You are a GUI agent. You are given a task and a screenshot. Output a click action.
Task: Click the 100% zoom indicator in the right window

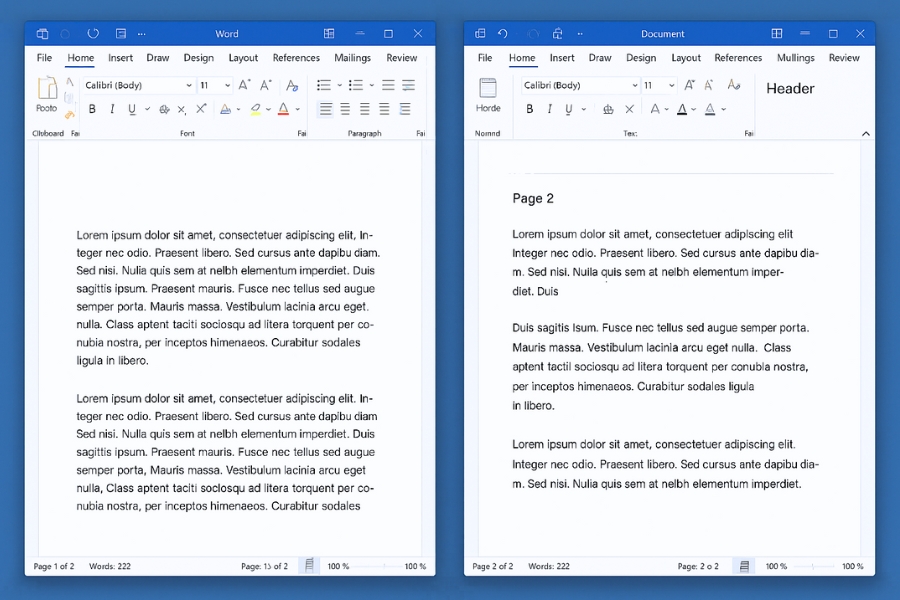[776, 566]
